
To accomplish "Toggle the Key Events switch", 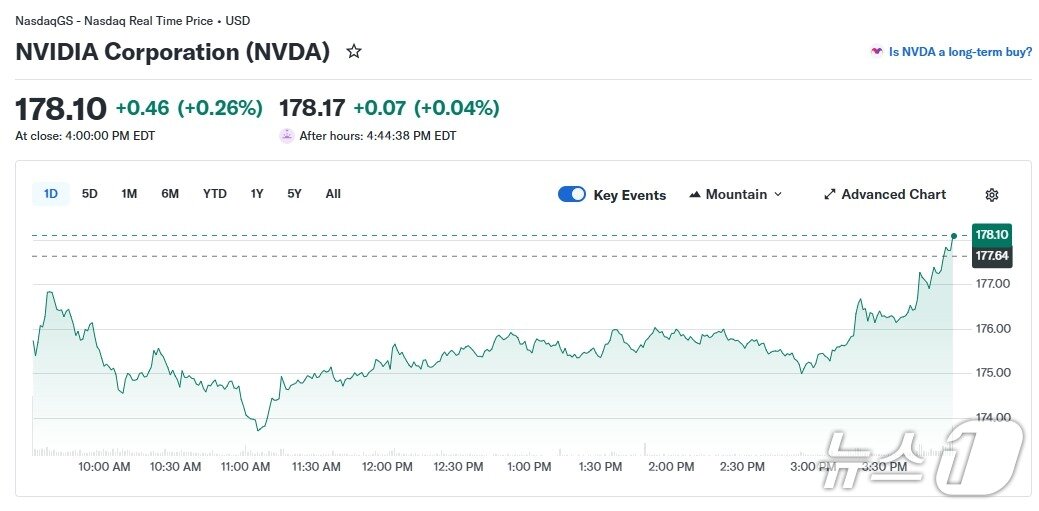I will tap(572, 195).
